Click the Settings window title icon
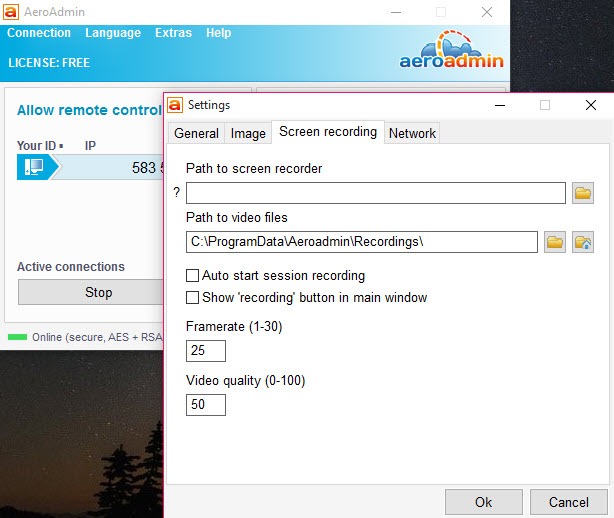 click(175, 105)
